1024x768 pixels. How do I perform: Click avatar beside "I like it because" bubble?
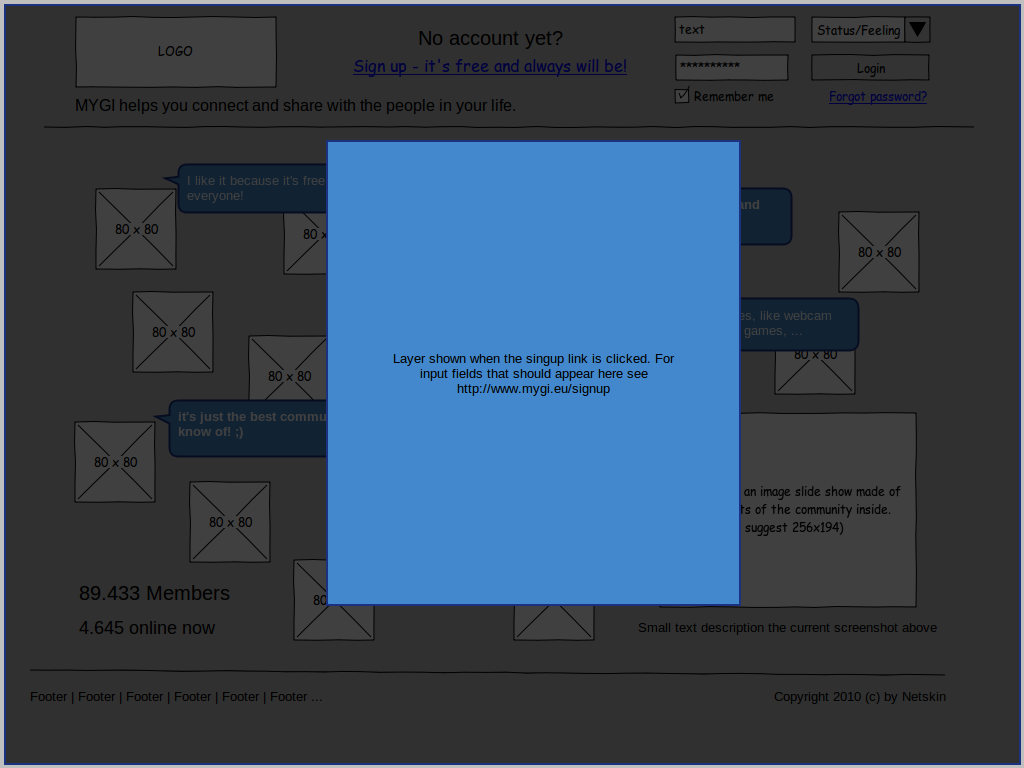click(136, 229)
